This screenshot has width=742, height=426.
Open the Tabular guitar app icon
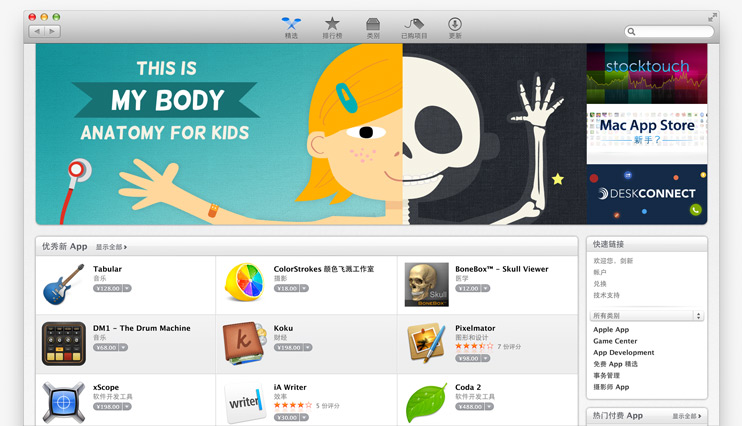click(63, 284)
